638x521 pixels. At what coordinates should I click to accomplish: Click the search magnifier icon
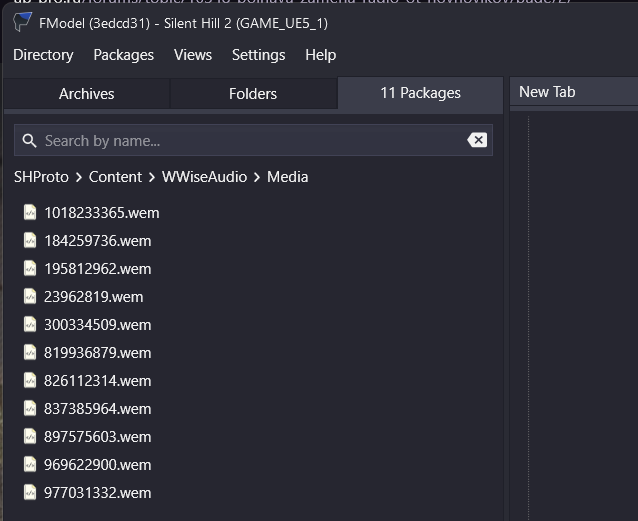tap(29, 141)
